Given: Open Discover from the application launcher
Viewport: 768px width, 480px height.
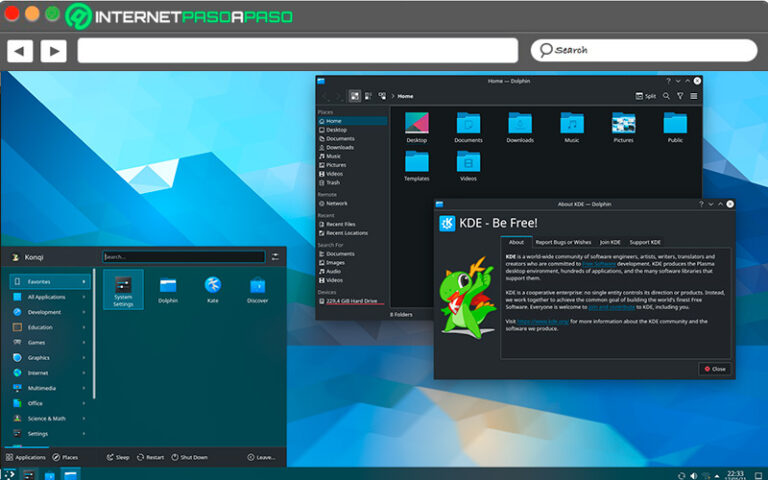Looking at the screenshot, I should coord(257,287).
